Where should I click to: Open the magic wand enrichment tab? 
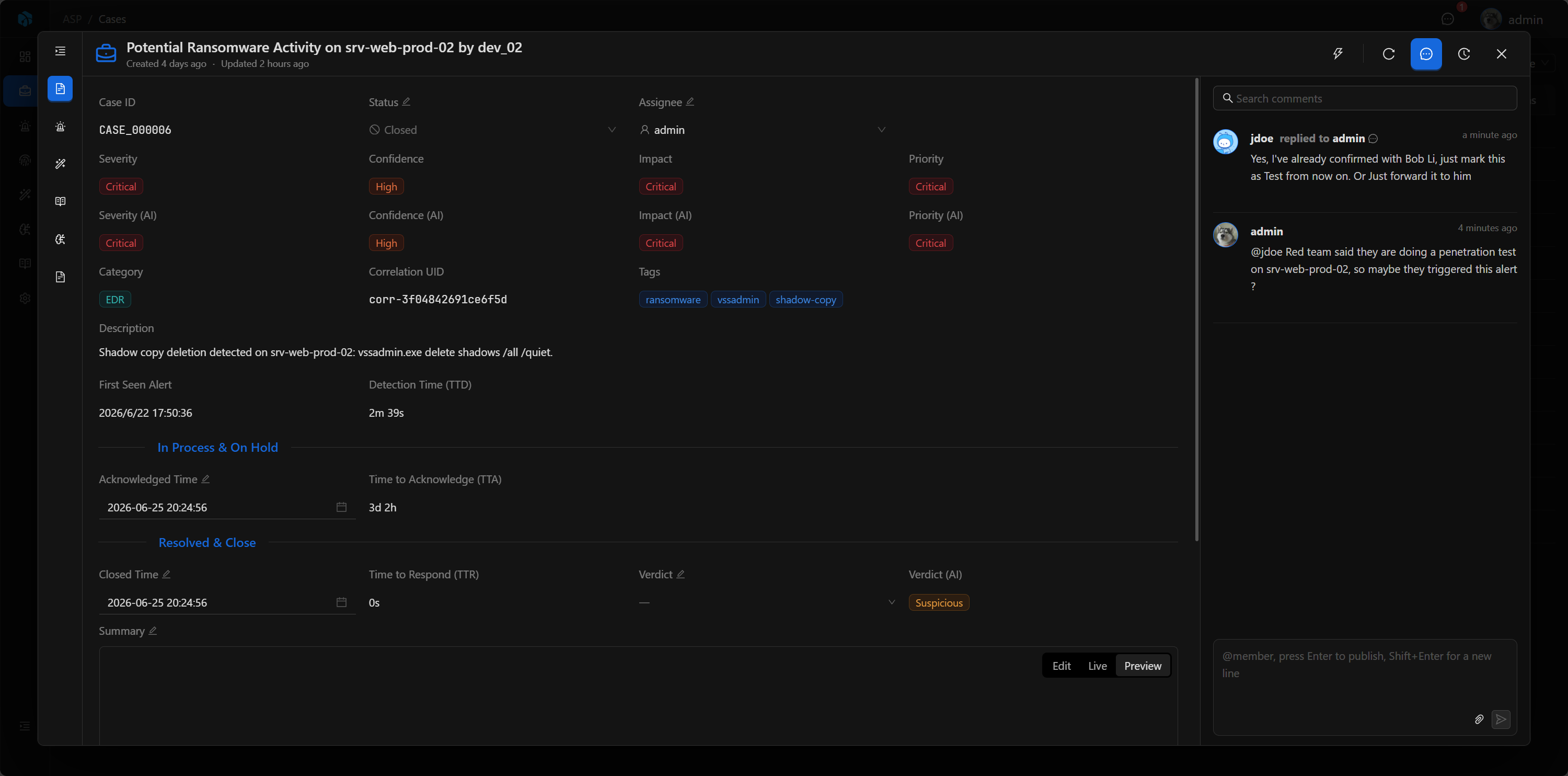coord(60,164)
